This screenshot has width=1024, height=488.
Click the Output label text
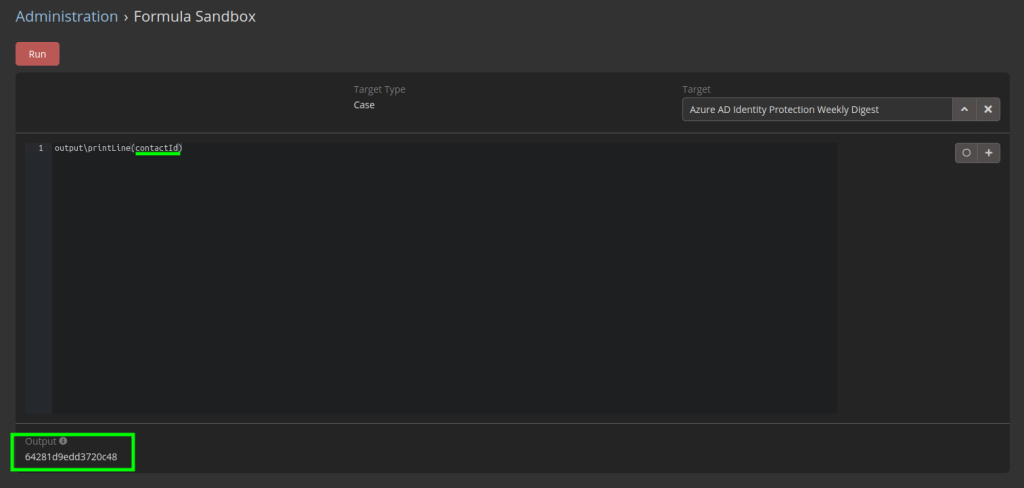tap(40, 442)
